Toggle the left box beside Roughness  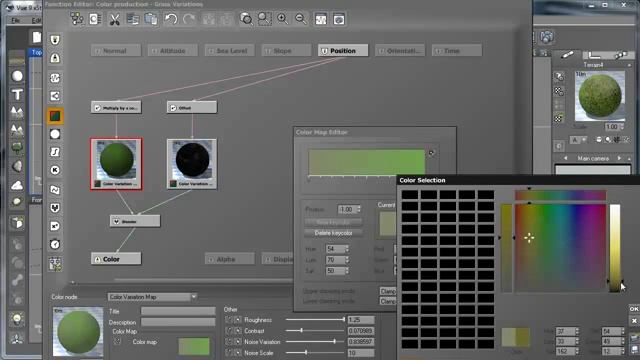[x=229, y=320]
